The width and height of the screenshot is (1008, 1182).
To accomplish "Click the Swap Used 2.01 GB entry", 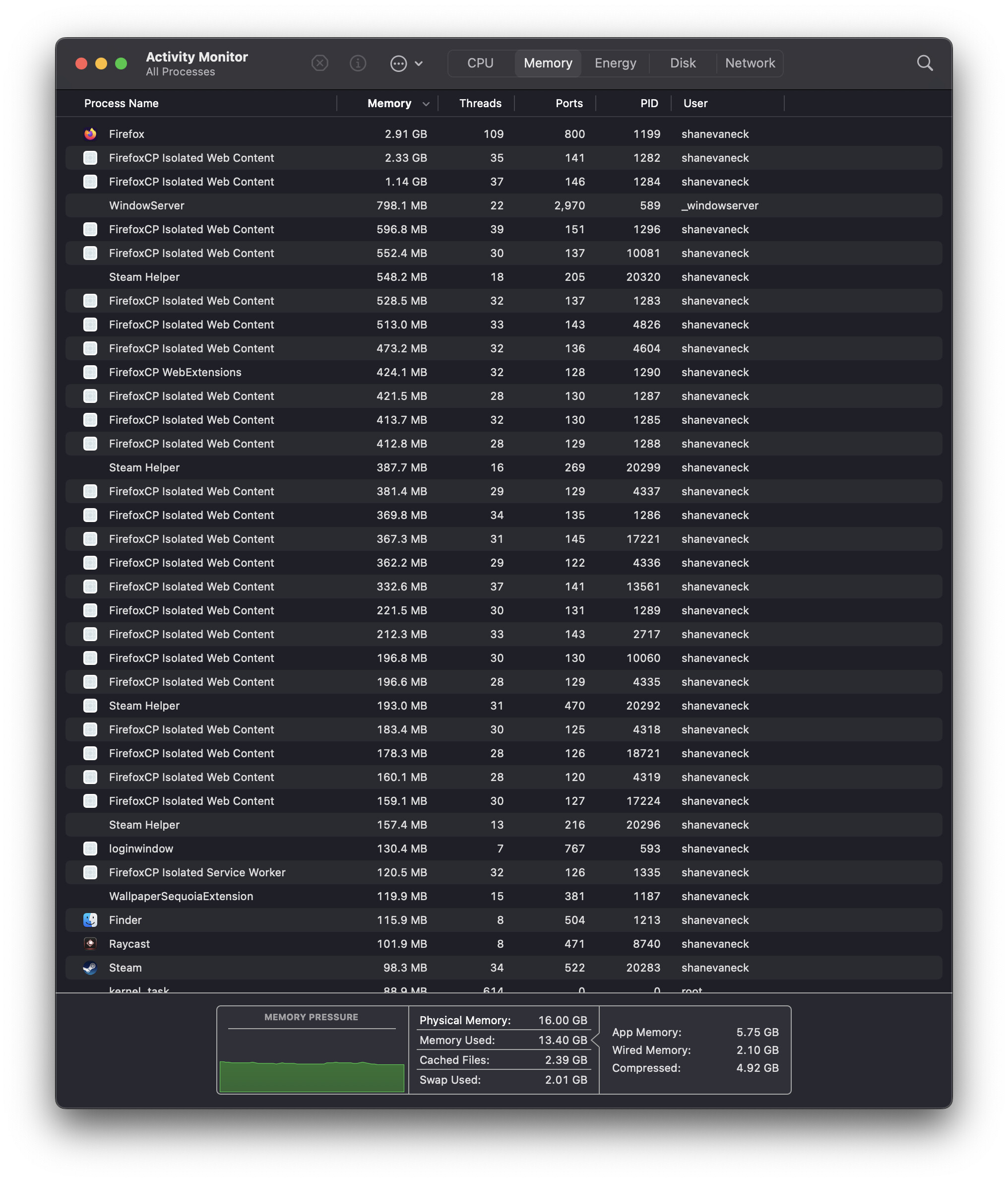I will [503, 1080].
